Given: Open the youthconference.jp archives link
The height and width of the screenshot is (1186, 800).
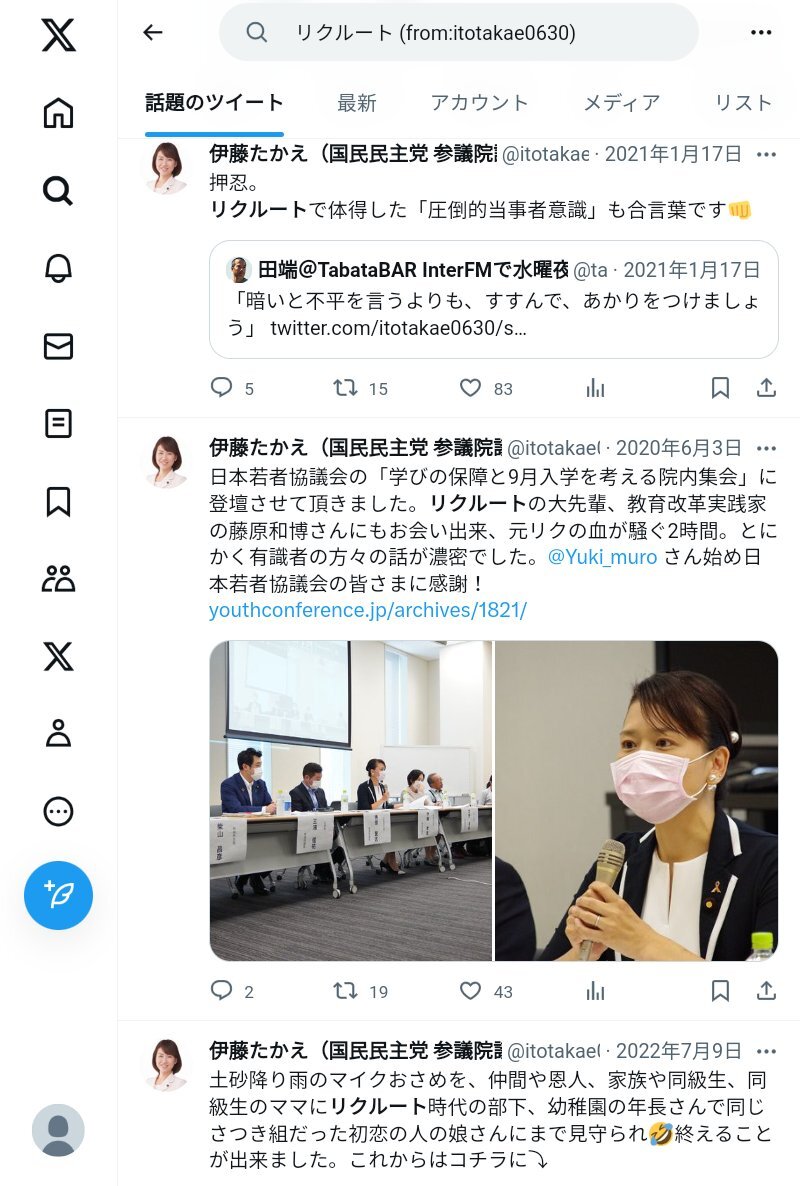Looking at the screenshot, I should point(367,610).
